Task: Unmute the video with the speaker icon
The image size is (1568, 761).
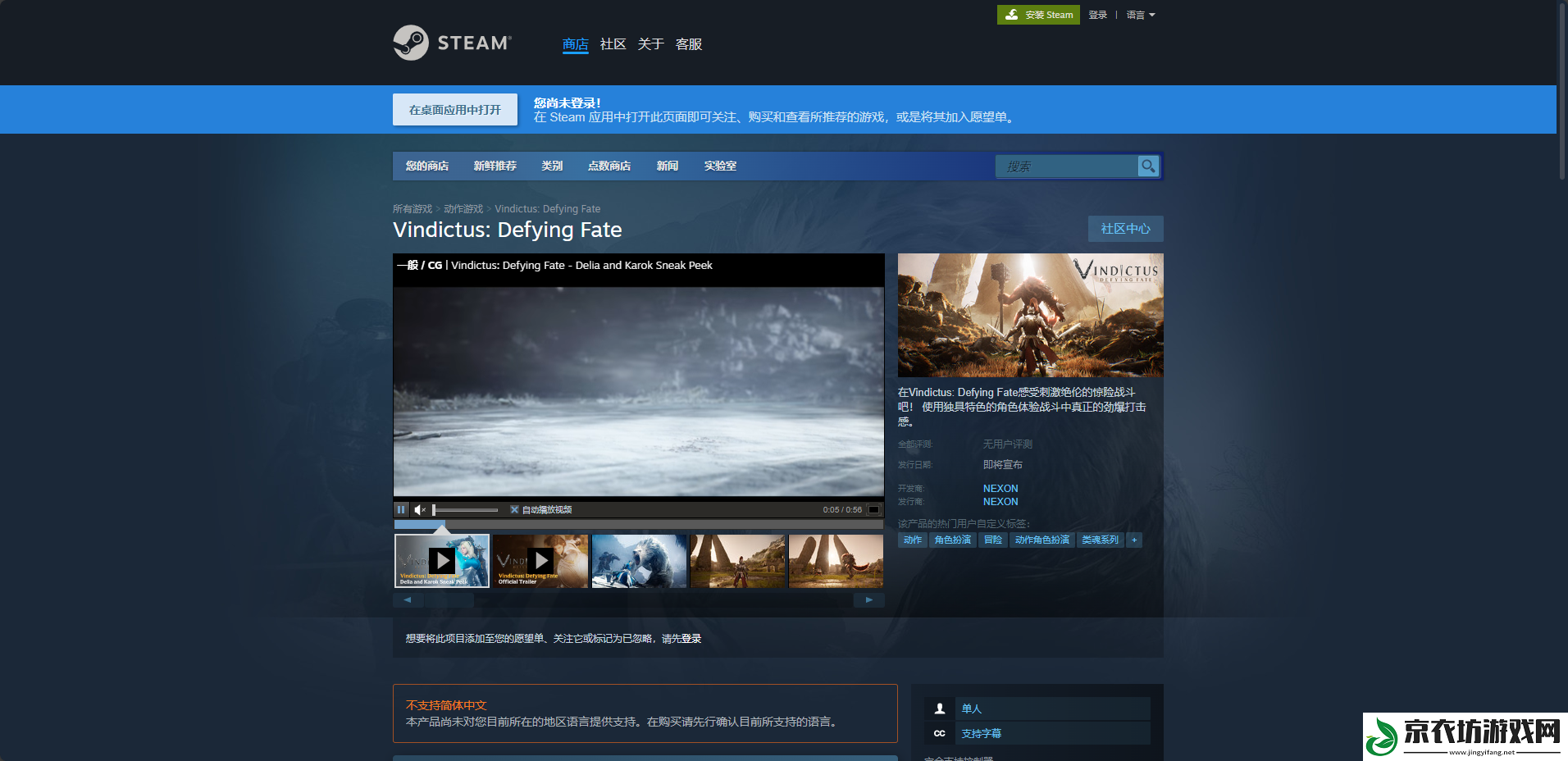Action: (x=420, y=509)
